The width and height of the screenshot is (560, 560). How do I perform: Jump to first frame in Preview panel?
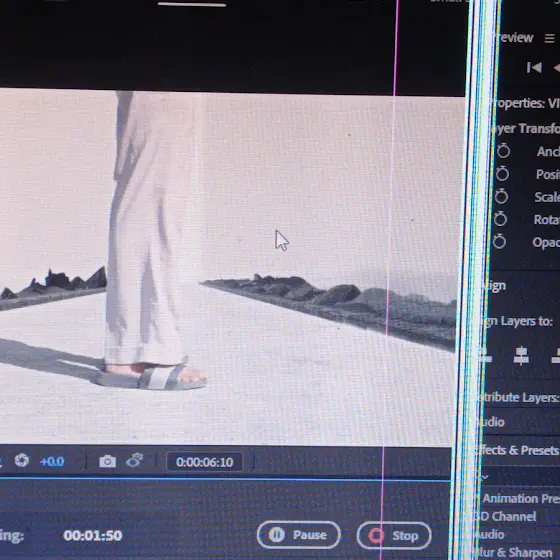pos(534,68)
